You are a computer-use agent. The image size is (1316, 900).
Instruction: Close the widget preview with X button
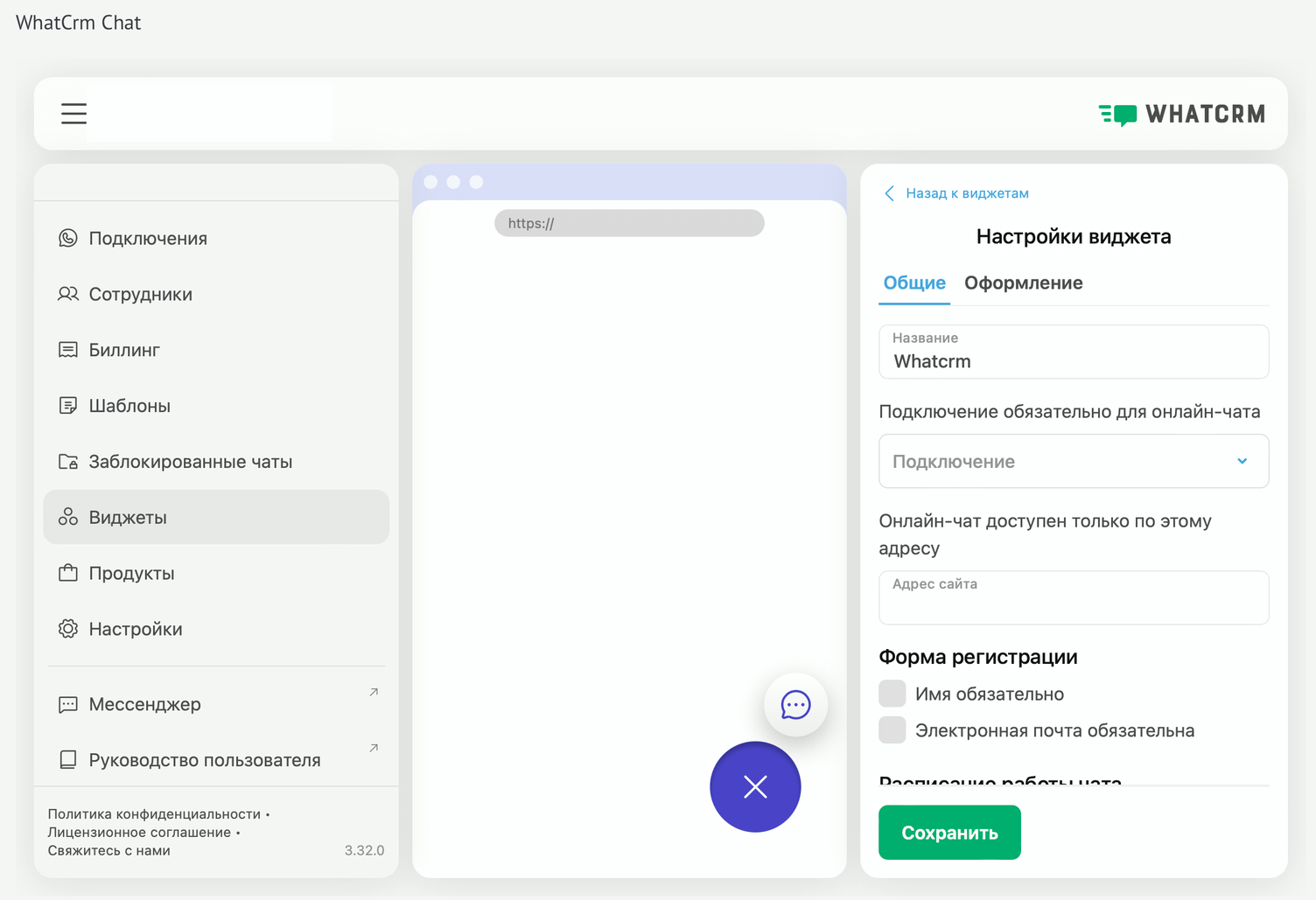[755, 787]
